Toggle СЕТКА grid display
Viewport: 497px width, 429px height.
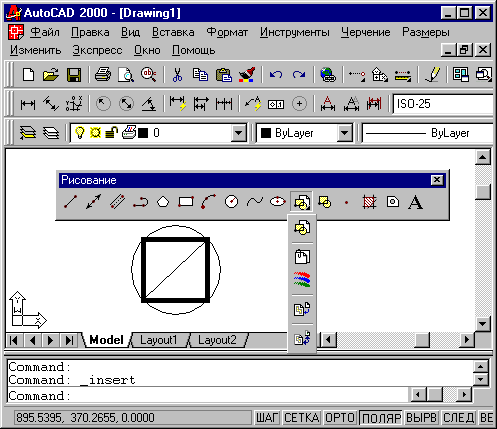point(302,418)
